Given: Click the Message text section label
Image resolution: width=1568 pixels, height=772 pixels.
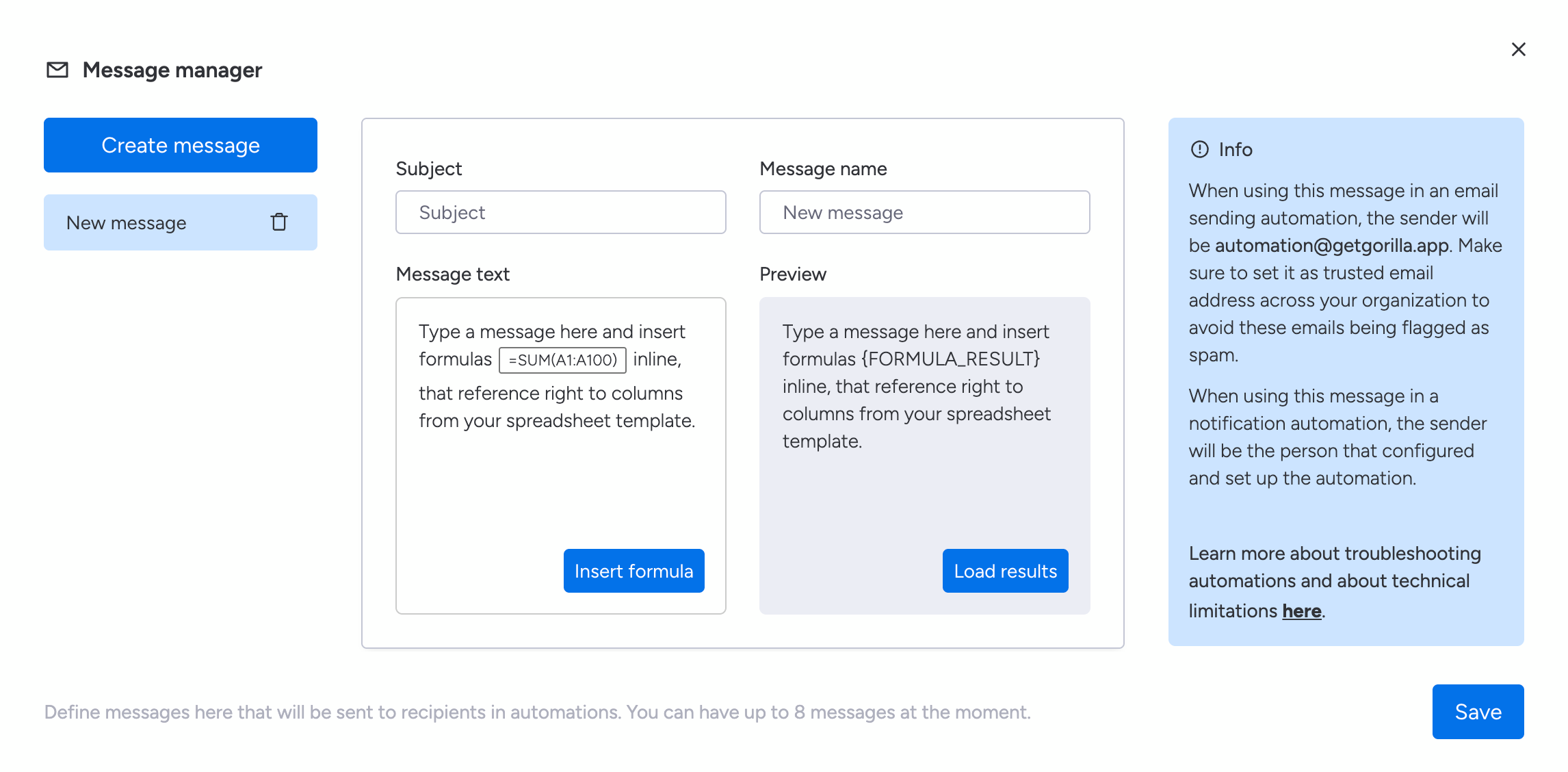Looking at the screenshot, I should click(x=452, y=274).
